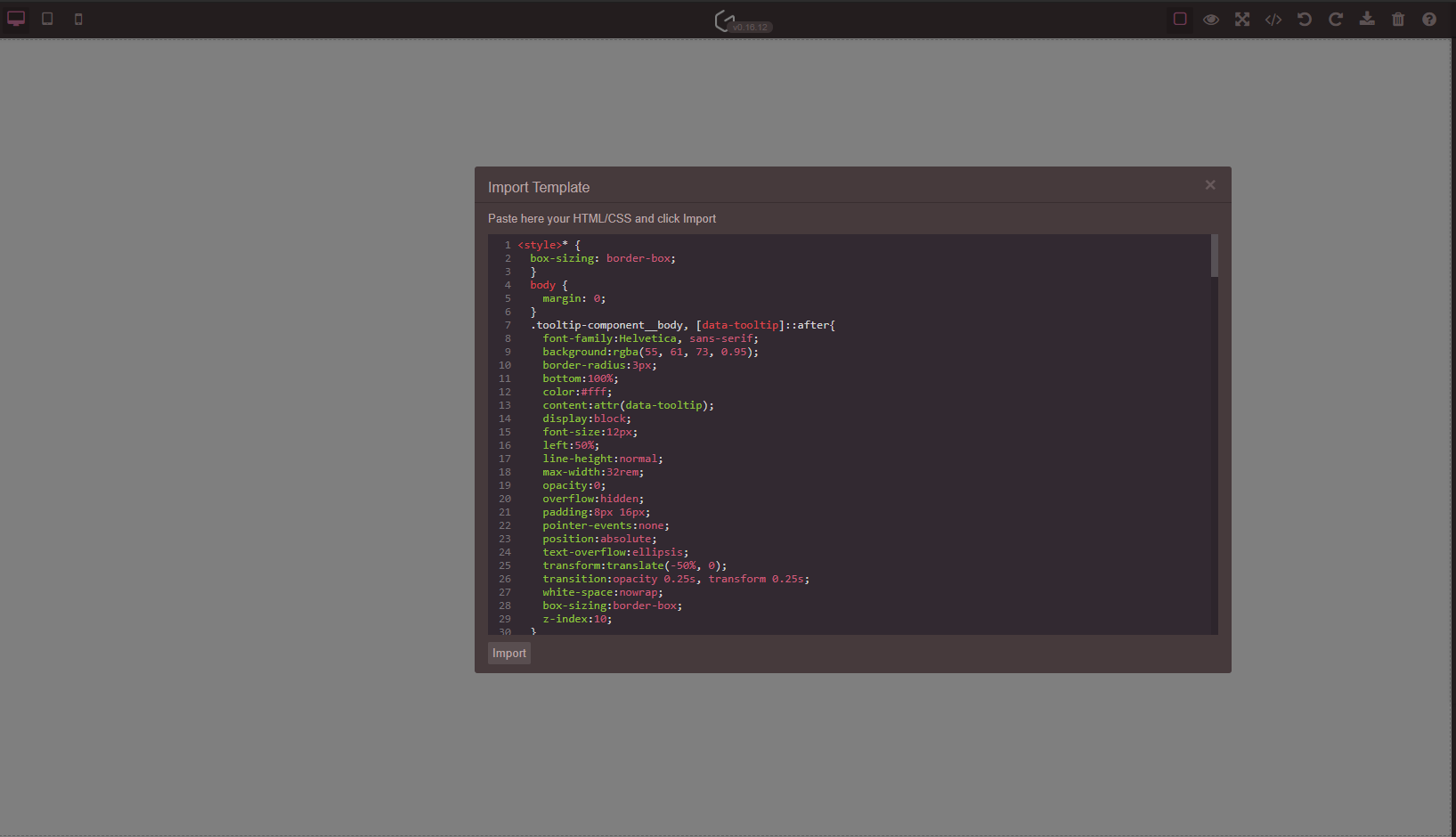Viewport: 1456px width, 837px height.
Task: Clear the canvas with trash icon
Action: 1397,18
